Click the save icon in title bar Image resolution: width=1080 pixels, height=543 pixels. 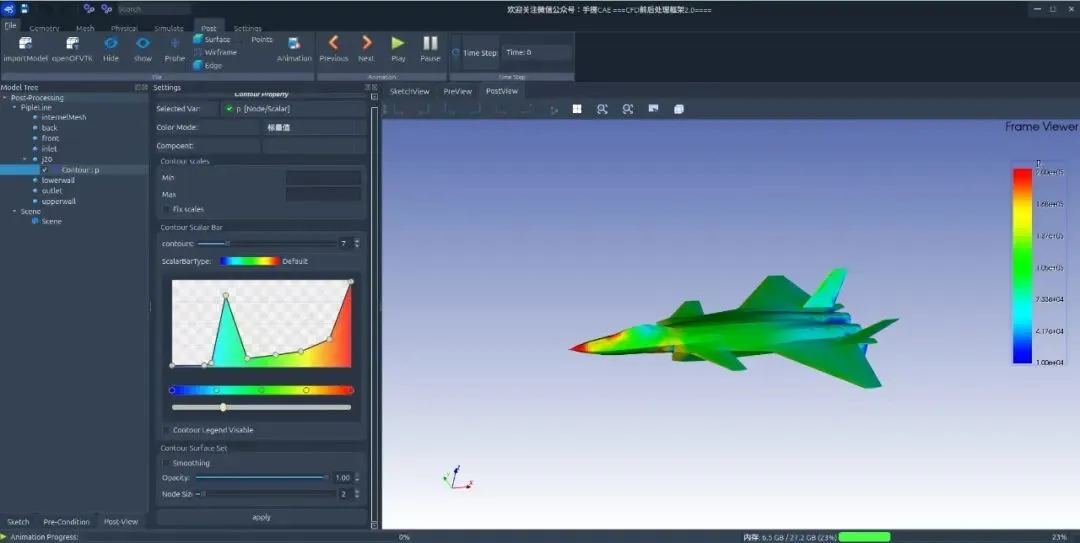(x=25, y=9)
